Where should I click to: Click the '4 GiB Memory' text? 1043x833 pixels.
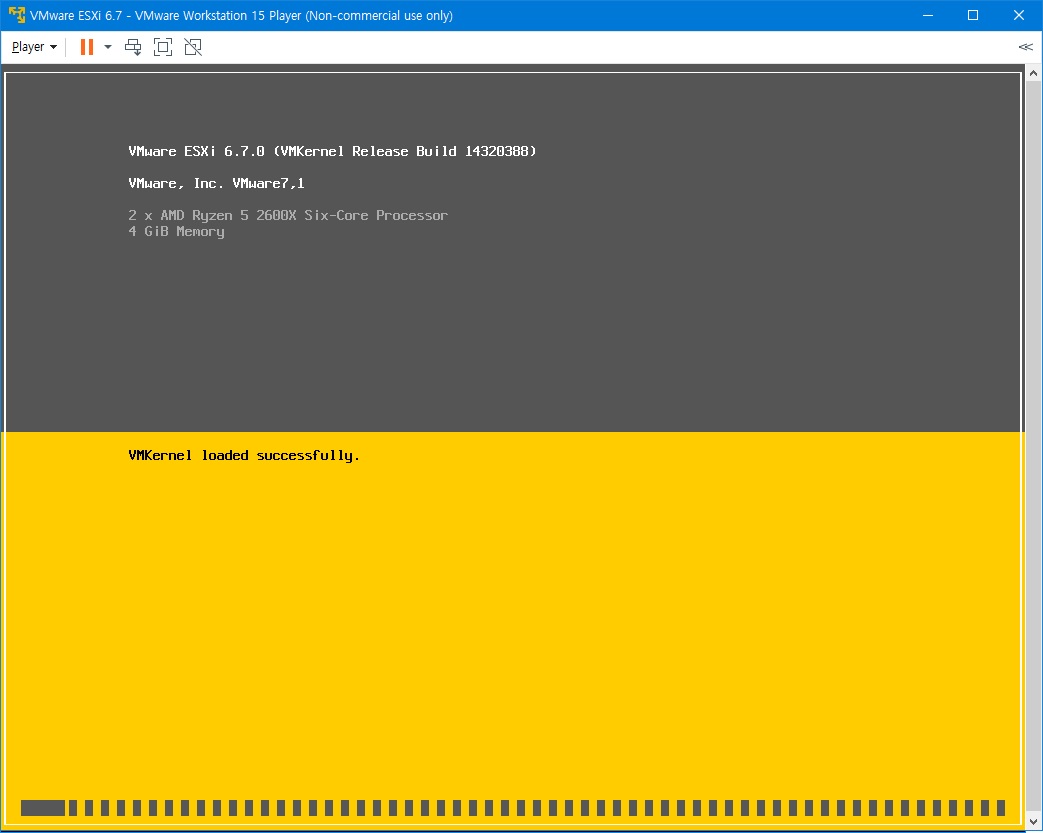176,231
